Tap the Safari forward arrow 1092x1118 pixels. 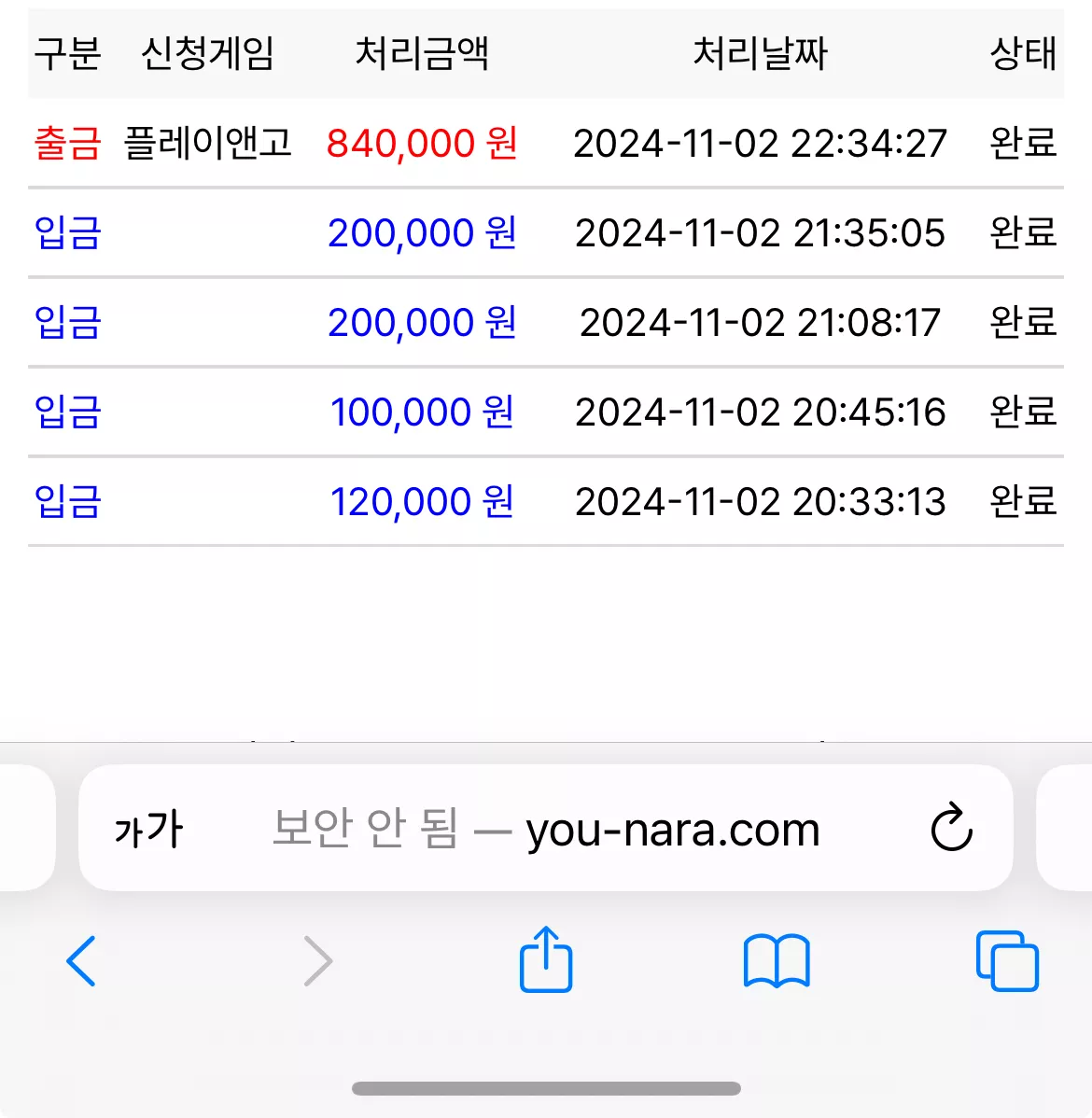click(318, 961)
